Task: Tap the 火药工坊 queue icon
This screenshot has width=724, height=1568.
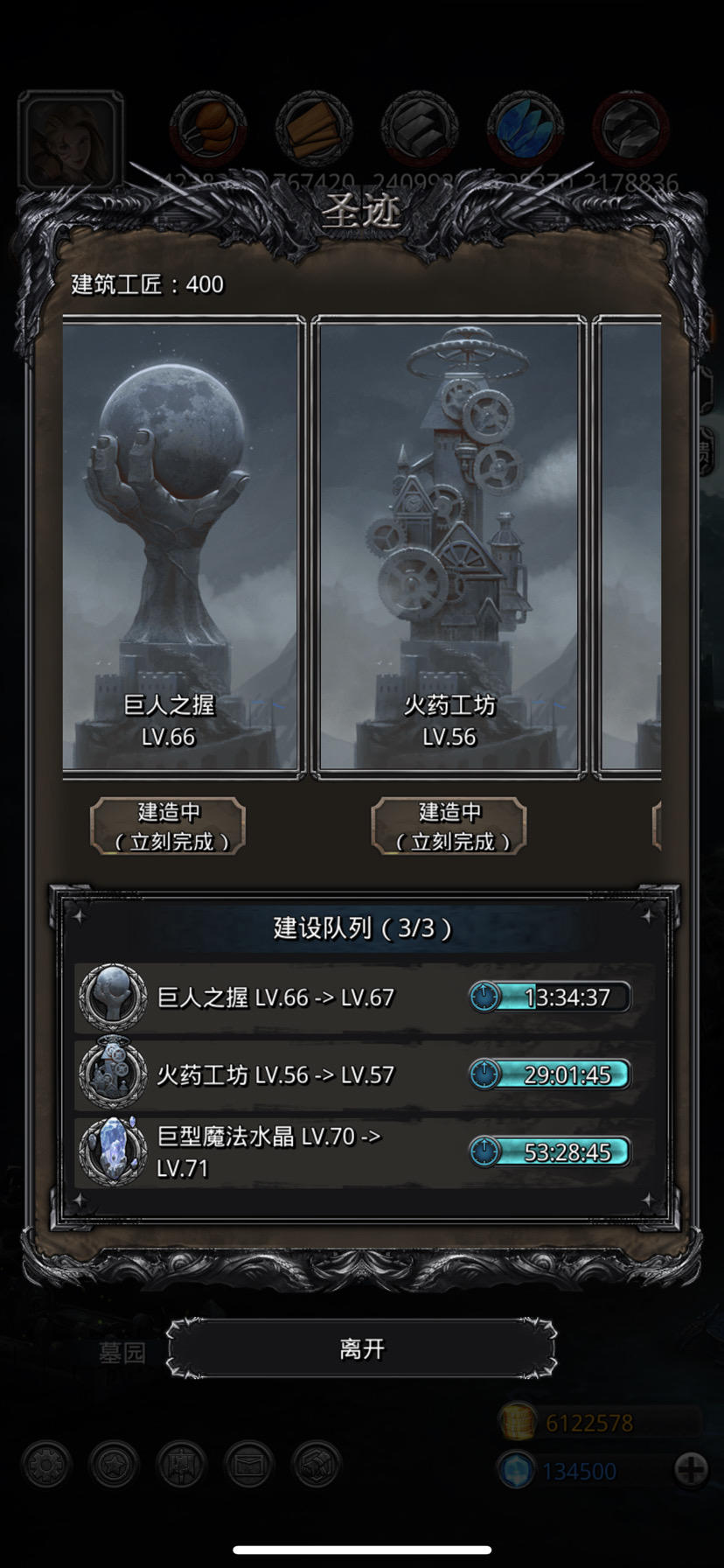Action: point(113,1074)
